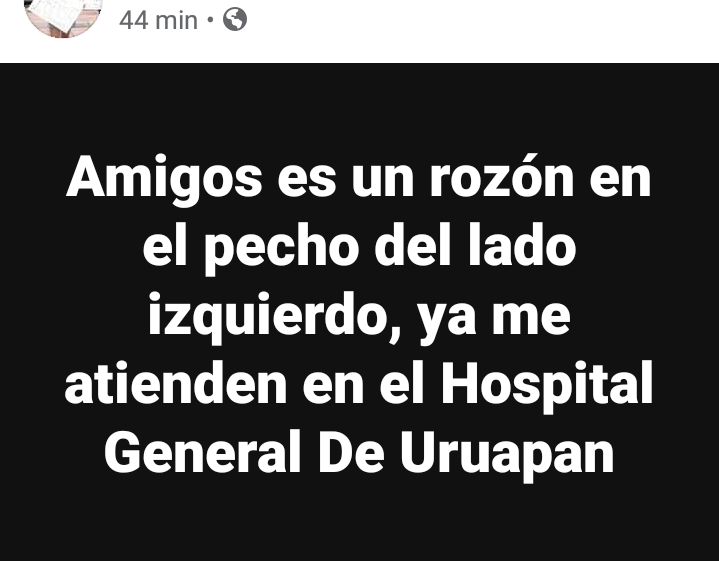The height and width of the screenshot is (561, 719).
Task: Click the word General in the post
Action: pos(203,452)
